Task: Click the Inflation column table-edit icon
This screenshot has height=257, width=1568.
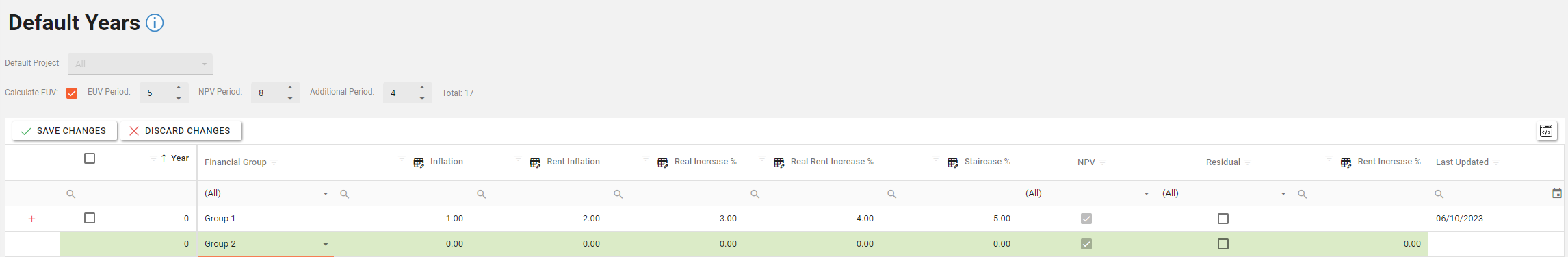Action: [x=419, y=162]
